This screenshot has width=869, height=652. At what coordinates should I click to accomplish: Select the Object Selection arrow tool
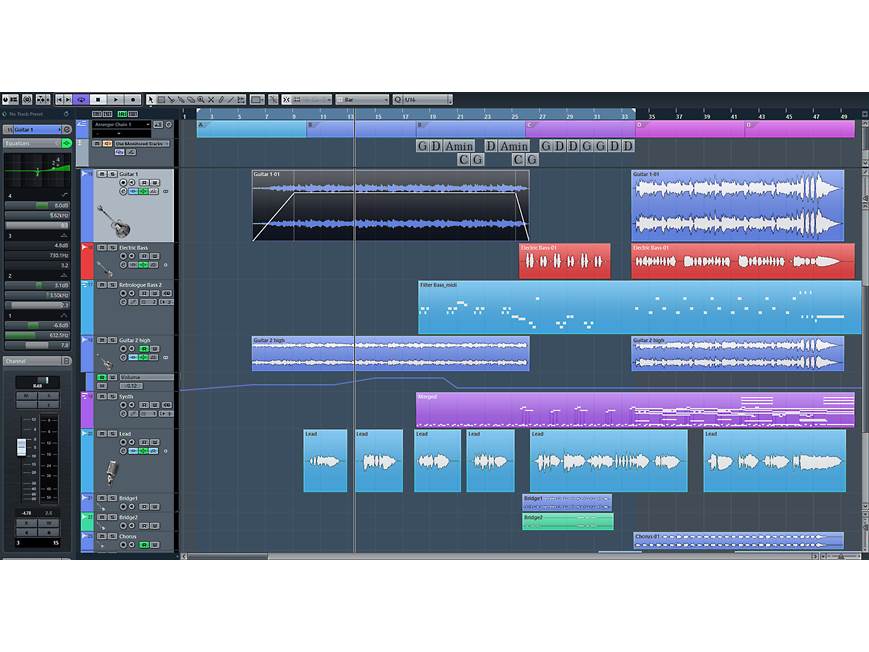pyautogui.click(x=149, y=99)
